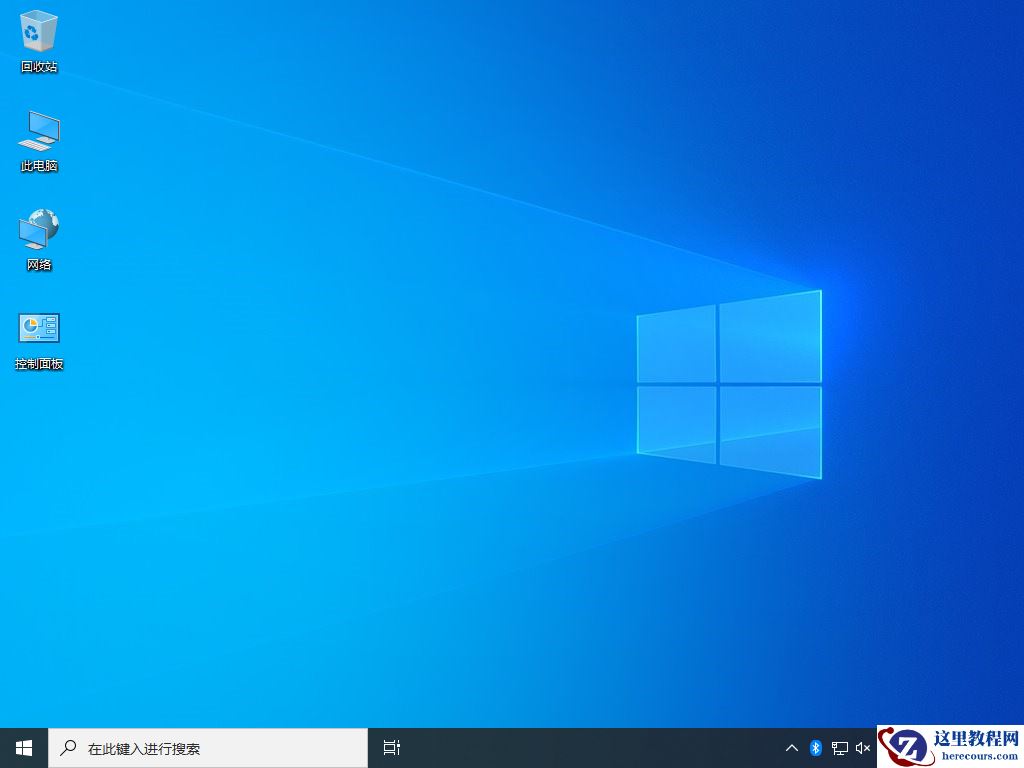Click the 控制面板 label text

pos(38,364)
